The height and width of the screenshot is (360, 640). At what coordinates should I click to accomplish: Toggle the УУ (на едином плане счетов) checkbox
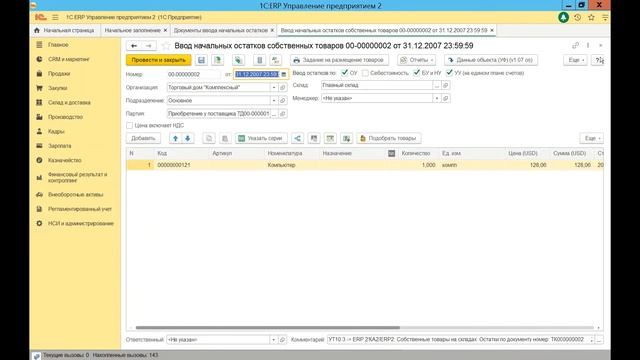(x=449, y=73)
